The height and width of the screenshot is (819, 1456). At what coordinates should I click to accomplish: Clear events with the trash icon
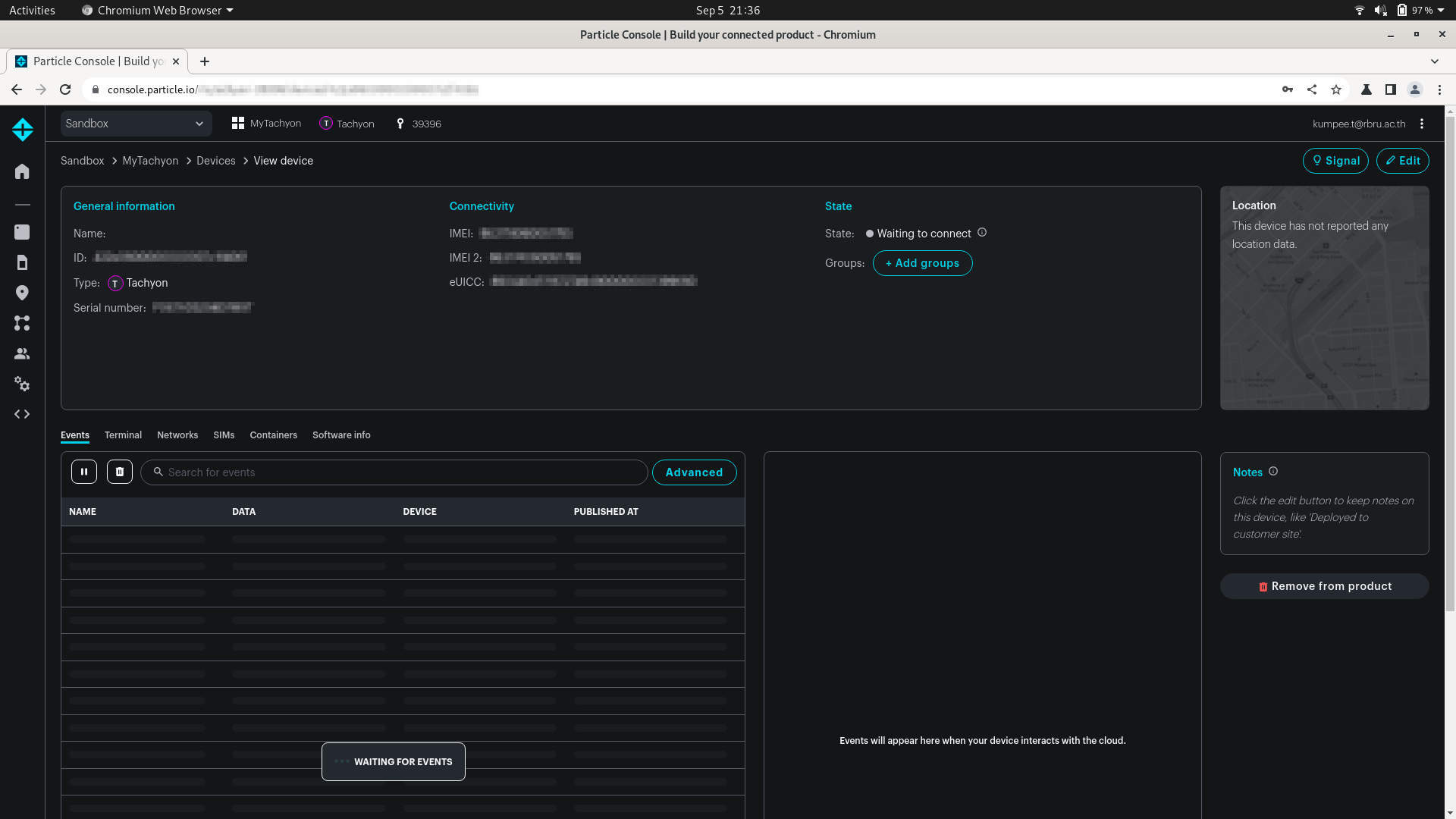point(120,472)
